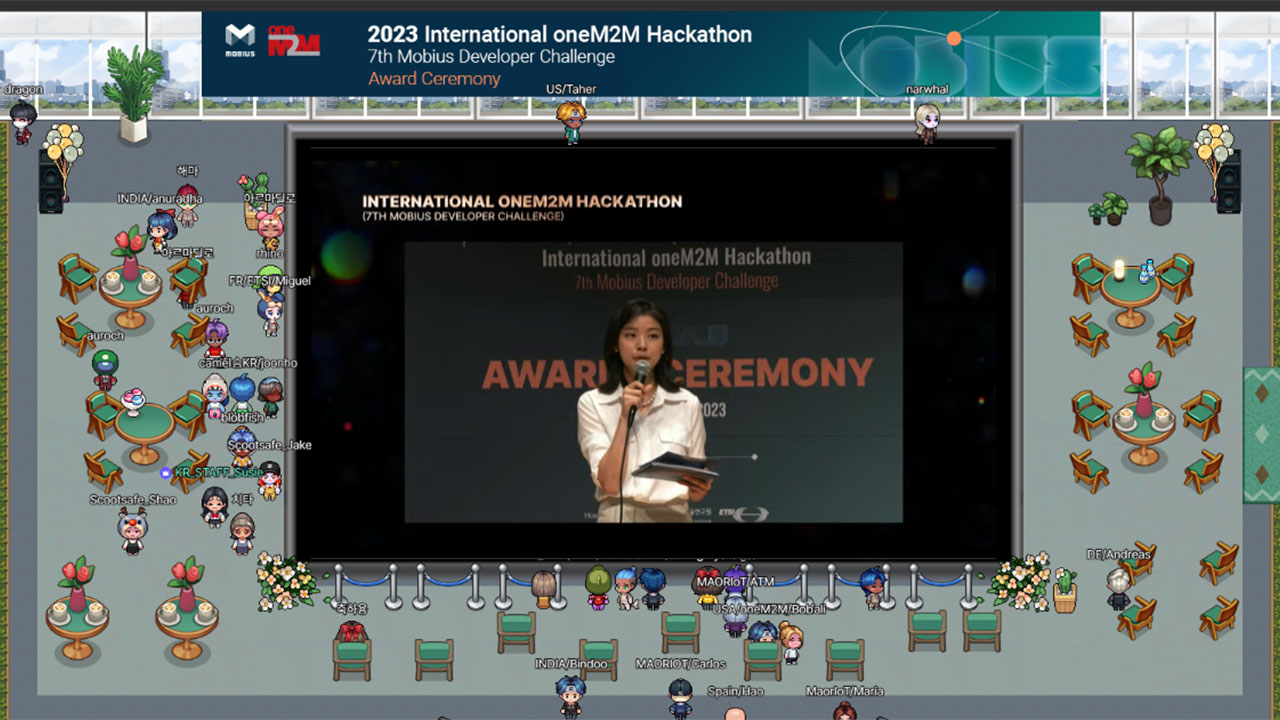Click the 2023 International oneM2M Hackathon banner title
This screenshot has width=1280, height=720.
[x=559, y=34]
